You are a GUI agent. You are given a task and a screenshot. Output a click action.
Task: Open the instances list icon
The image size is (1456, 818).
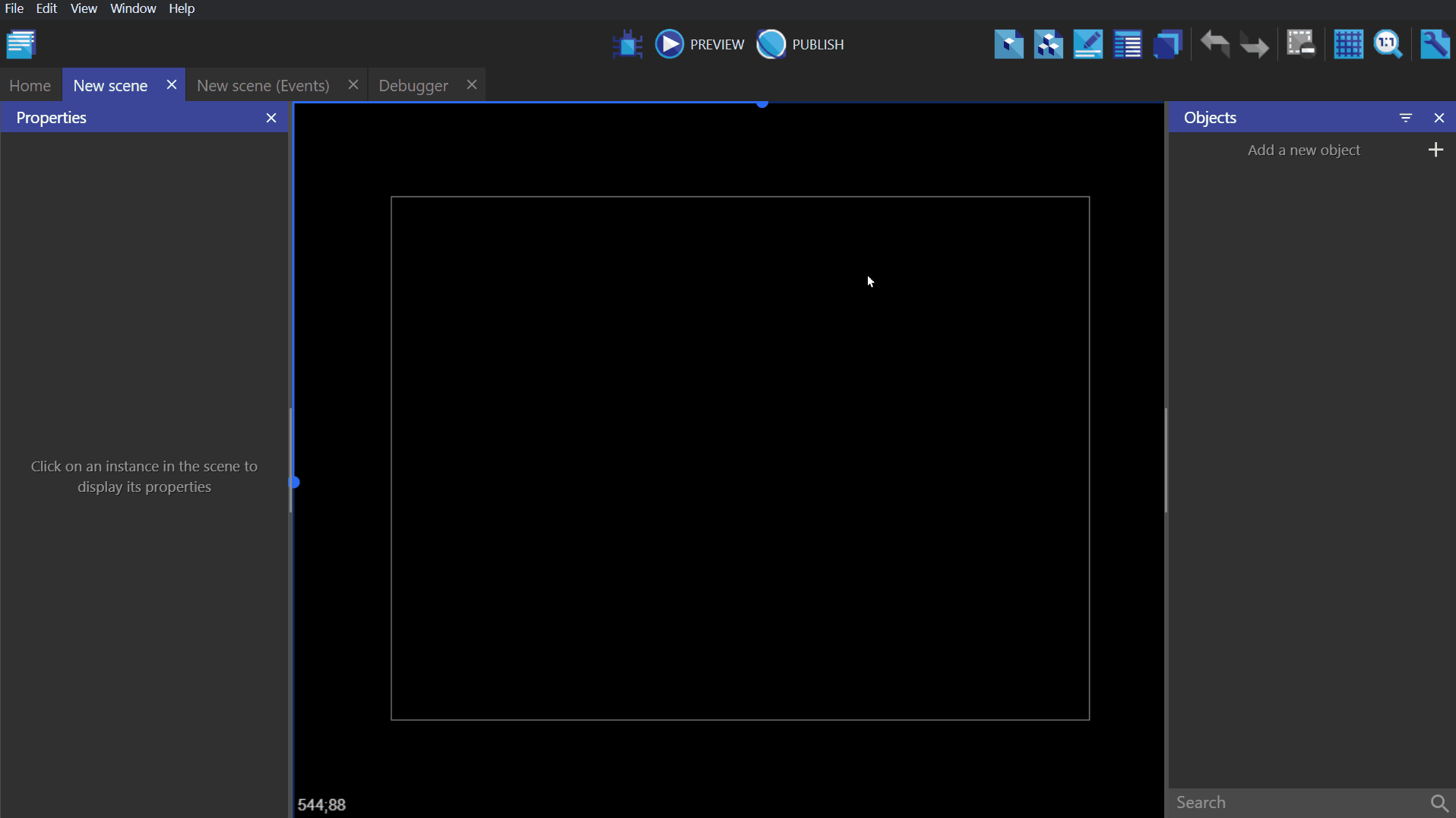point(1127,44)
